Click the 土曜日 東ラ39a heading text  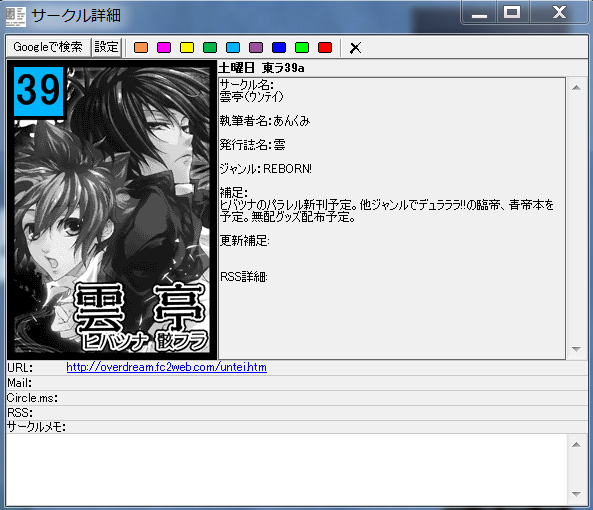(261, 68)
